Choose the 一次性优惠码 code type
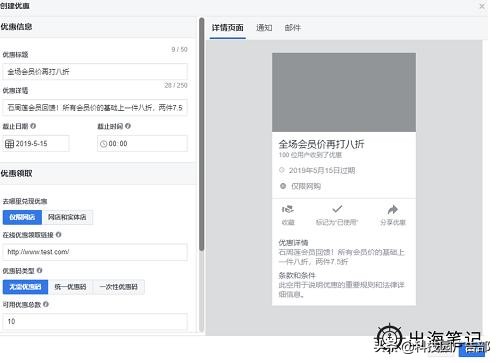The height and width of the screenshot is (363, 500). [119, 287]
